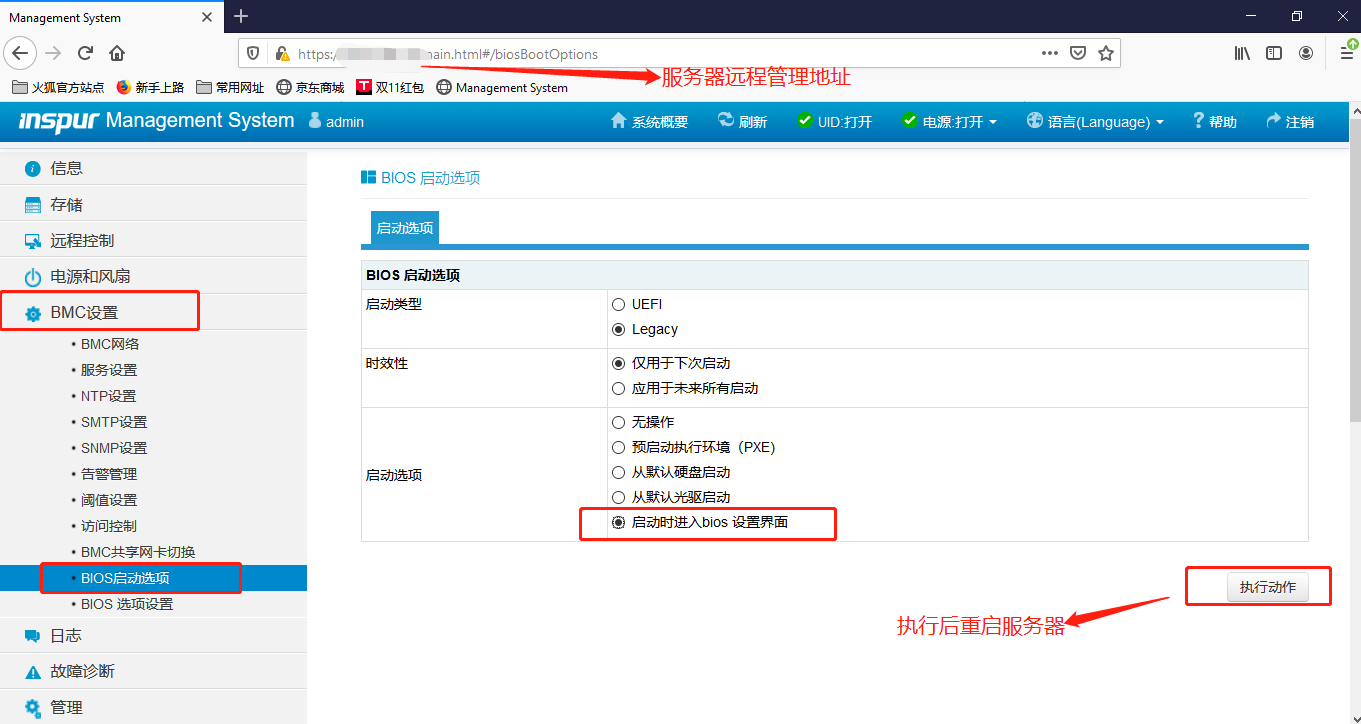Open BIOS 选项设置 submenu item

[127, 604]
